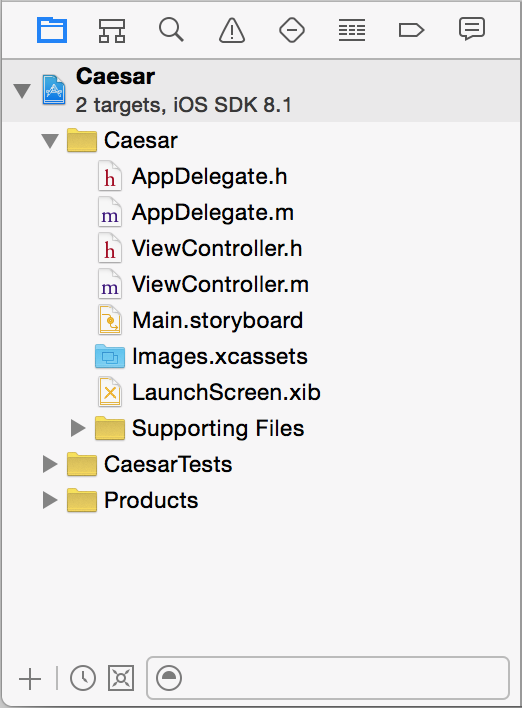
Task: Open the Breakpoint navigator
Action: click(x=411, y=30)
